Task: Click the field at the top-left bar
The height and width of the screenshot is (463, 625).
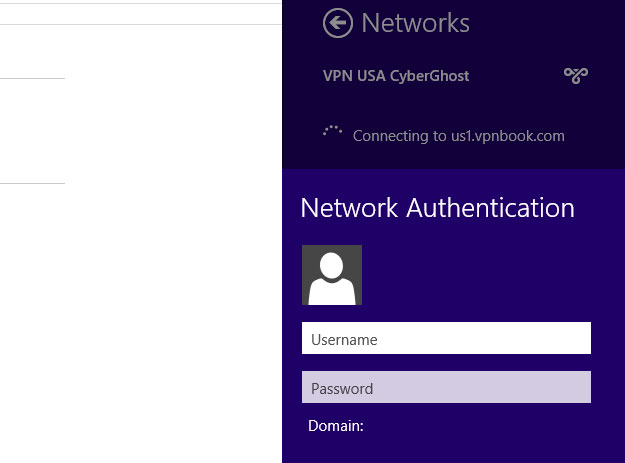Action: [141, 14]
